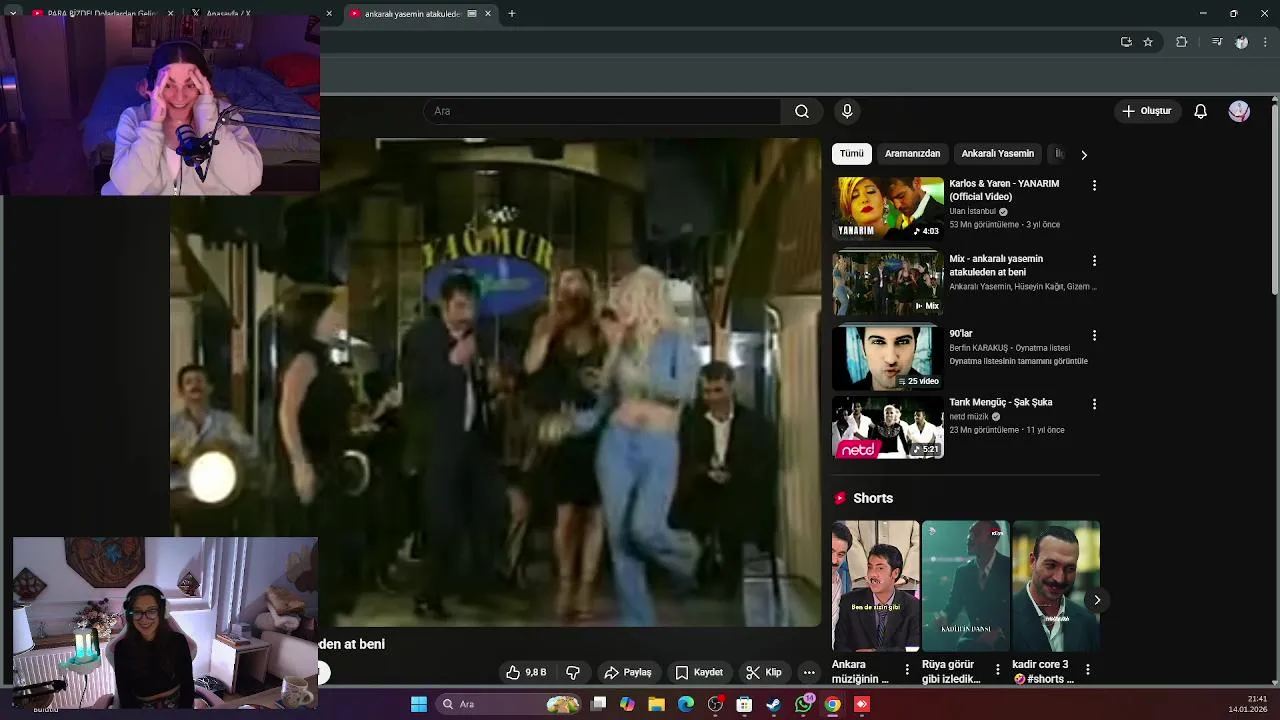This screenshot has height=720, width=1280.
Task: Open the browser Extensions puzzle icon
Action: pyautogui.click(x=1181, y=42)
